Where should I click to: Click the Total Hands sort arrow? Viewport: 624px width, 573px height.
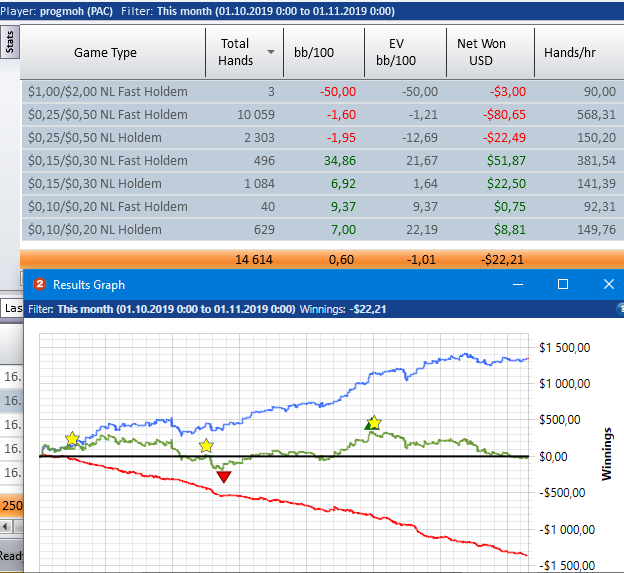(x=271, y=52)
